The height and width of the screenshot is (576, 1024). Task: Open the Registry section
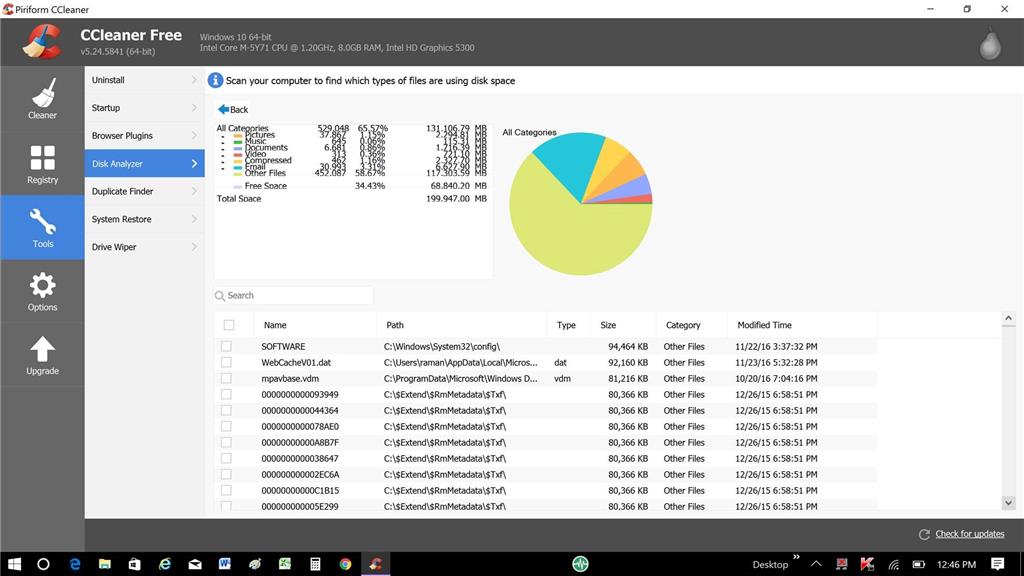tap(42, 163)
